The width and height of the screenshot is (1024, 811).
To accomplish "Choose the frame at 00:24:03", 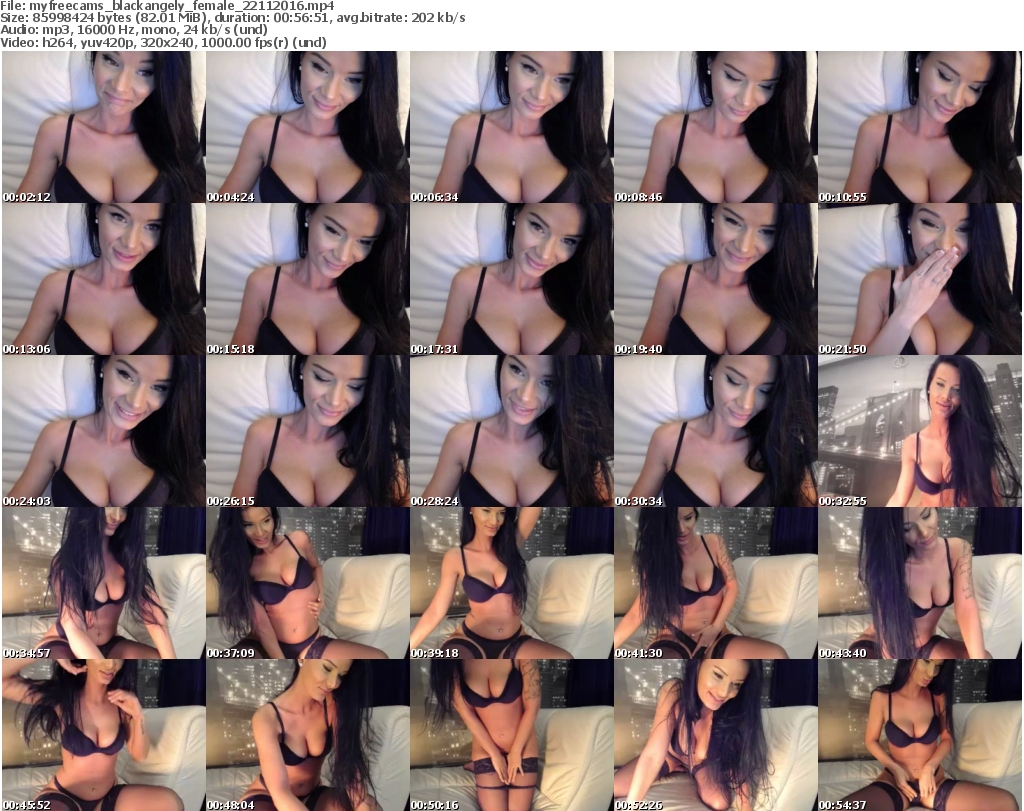I will click(104, 431).
